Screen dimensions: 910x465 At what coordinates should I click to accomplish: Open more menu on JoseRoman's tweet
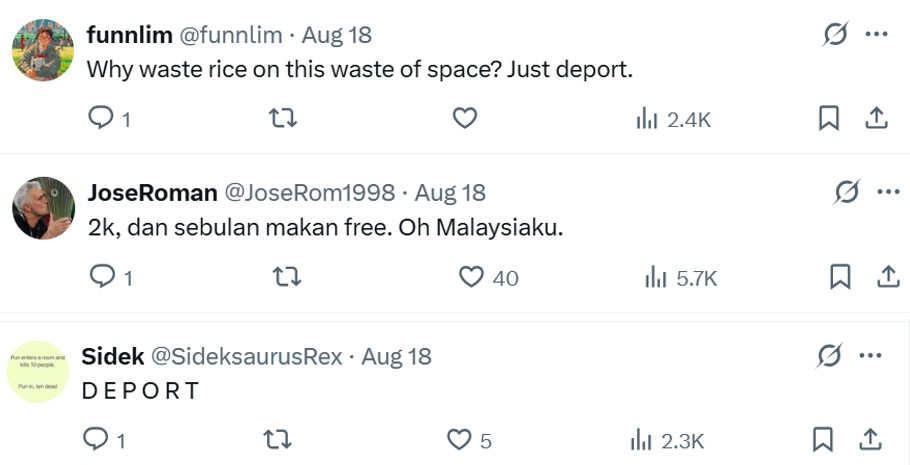[888, 191]
